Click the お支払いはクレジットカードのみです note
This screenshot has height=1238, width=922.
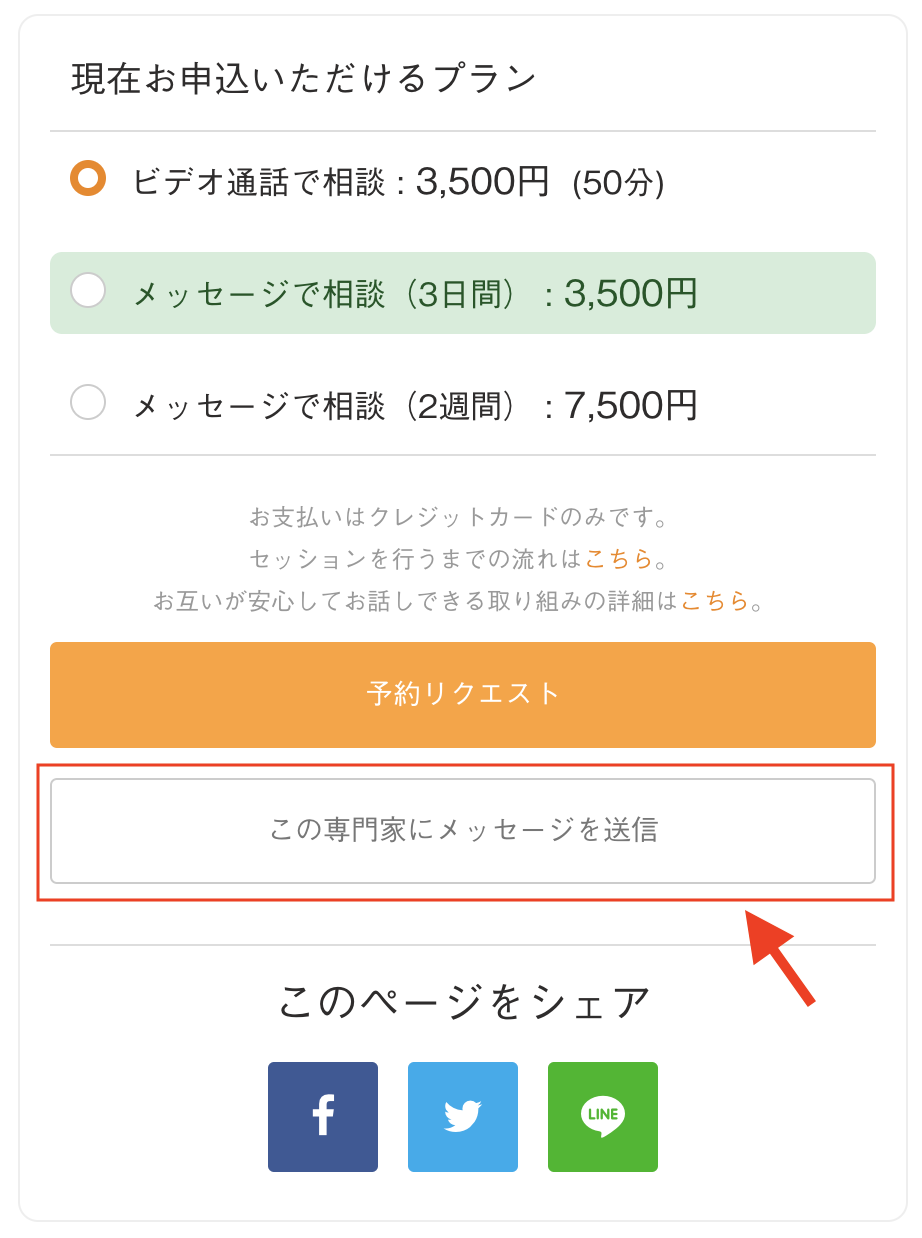[x=460, y=517]
